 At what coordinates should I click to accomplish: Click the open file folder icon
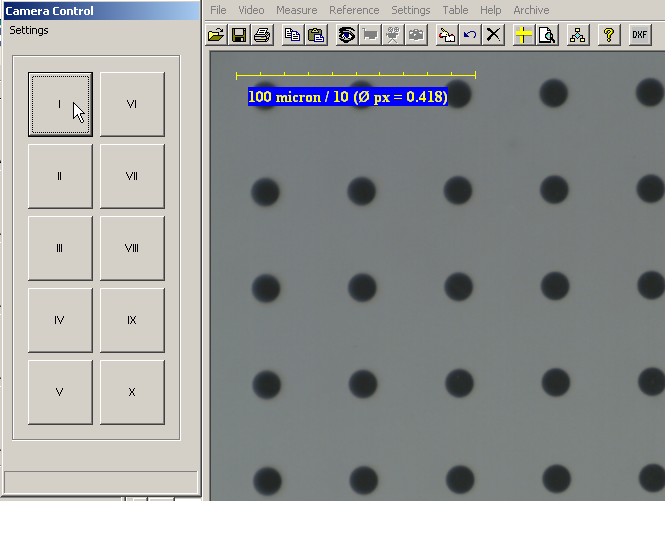pos(216,35)
